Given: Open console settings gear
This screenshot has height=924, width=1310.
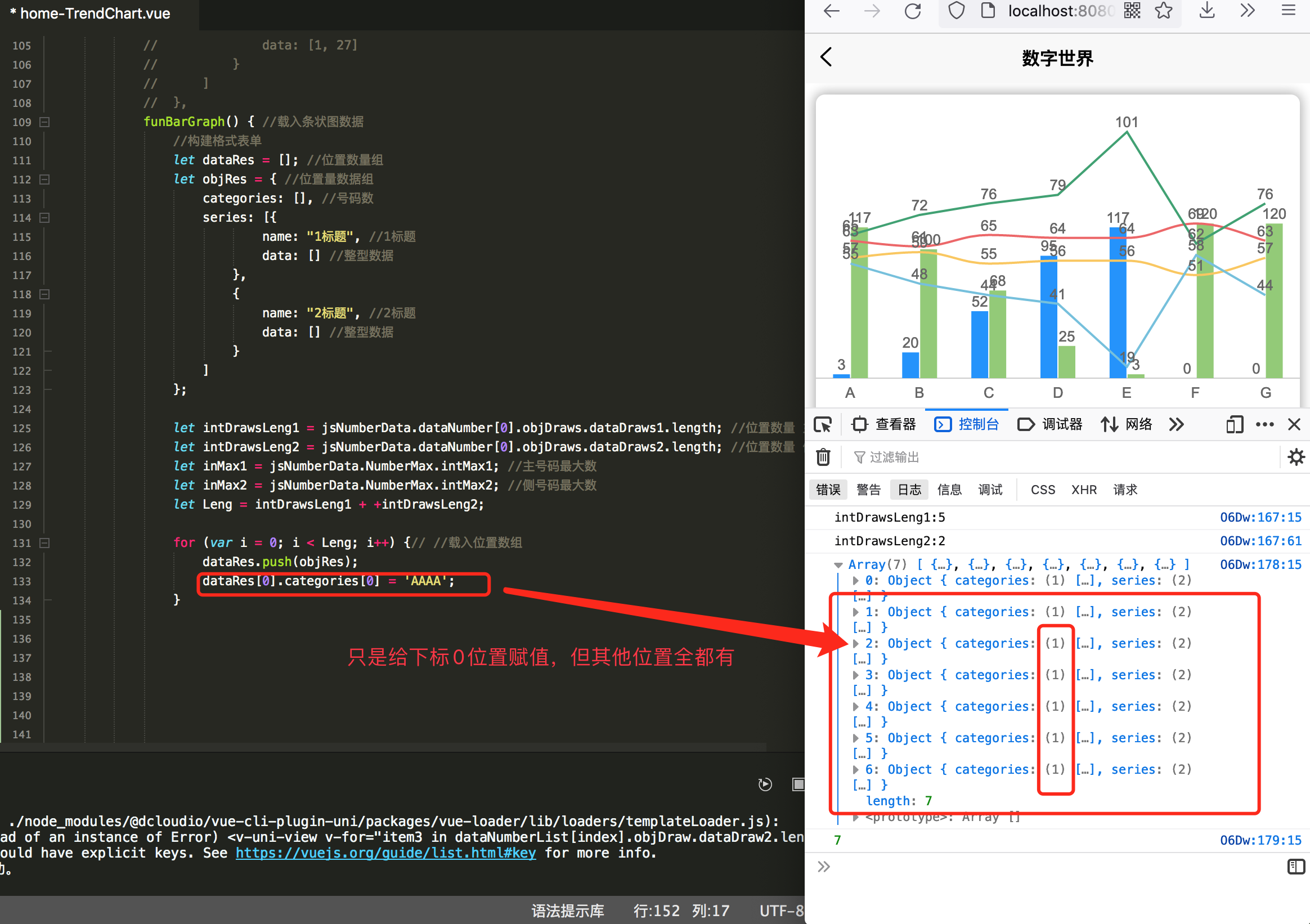Looking at the screenshot, I should 1296,457.
